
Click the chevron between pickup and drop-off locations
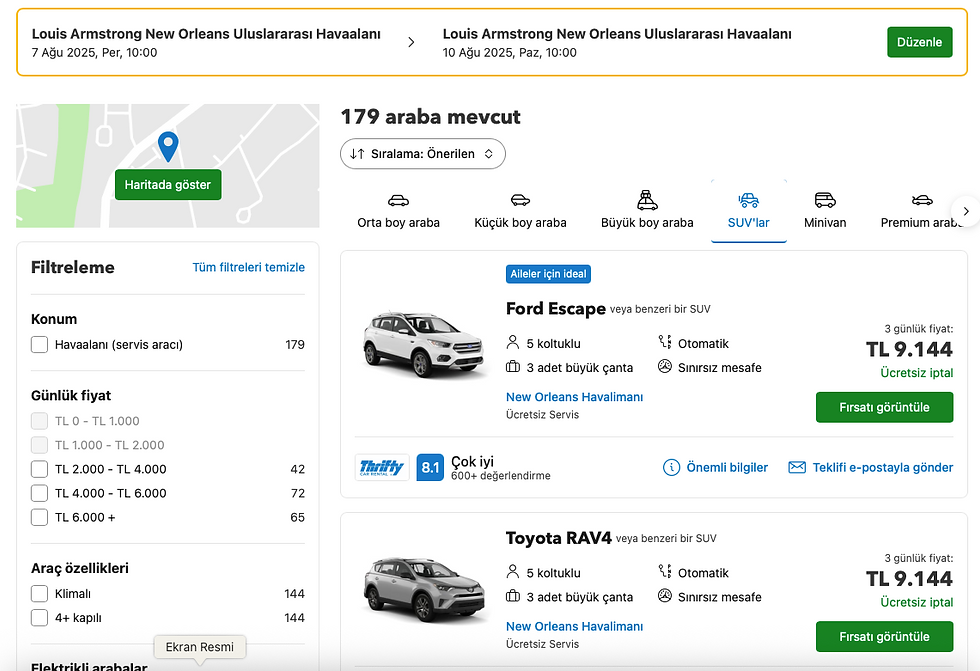coord(411,42)
